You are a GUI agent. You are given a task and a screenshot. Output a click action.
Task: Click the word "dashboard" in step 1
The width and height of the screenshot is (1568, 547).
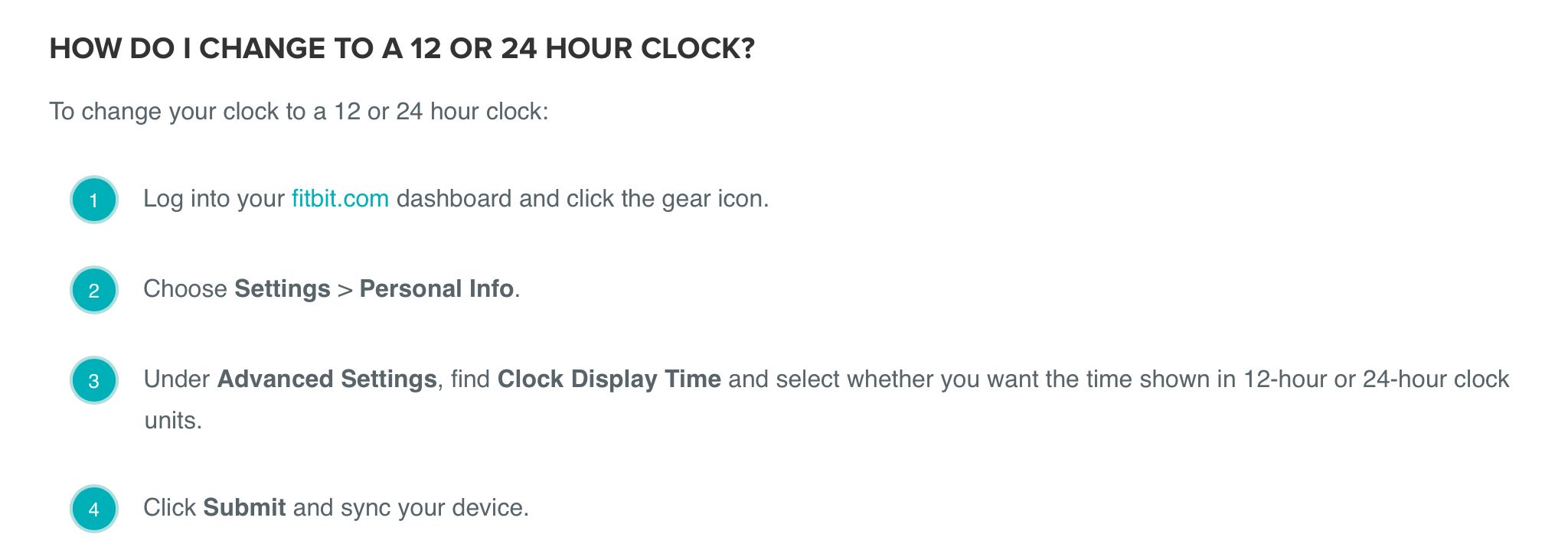pos(454,199)
